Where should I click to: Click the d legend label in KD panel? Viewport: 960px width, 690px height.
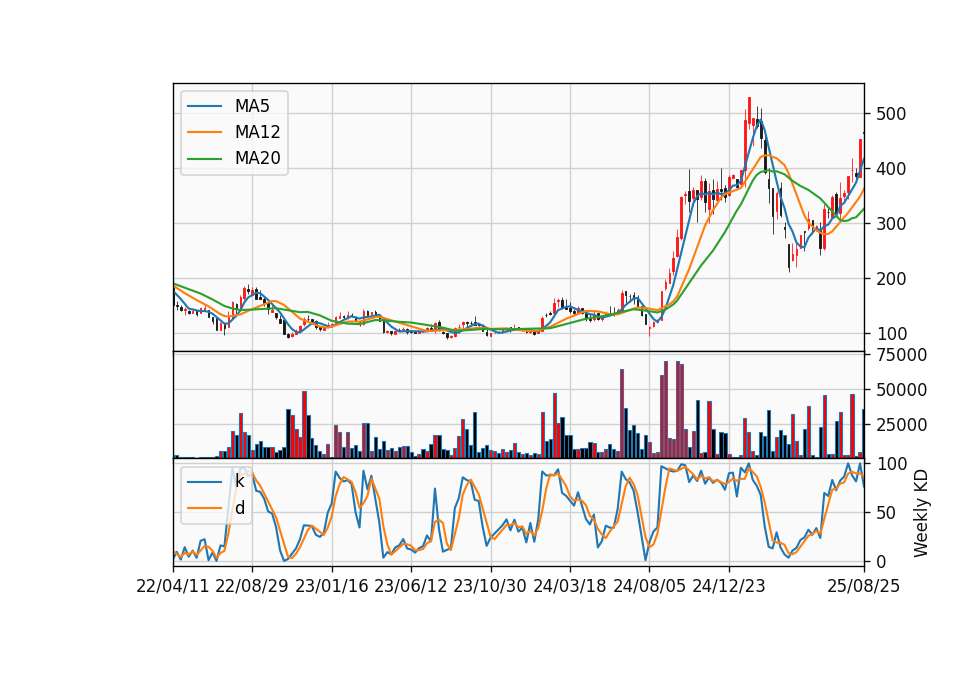(x=240, y=508)
